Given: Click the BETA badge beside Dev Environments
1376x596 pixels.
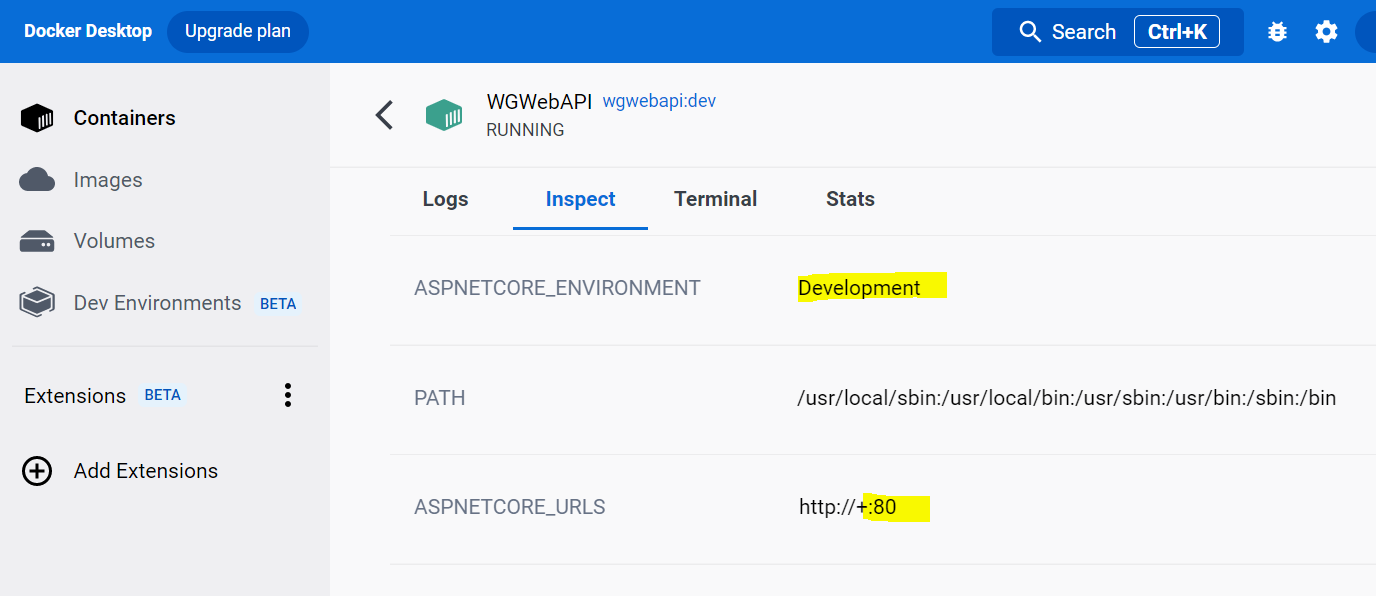Looking at the screenshot, I should [278, 304].
